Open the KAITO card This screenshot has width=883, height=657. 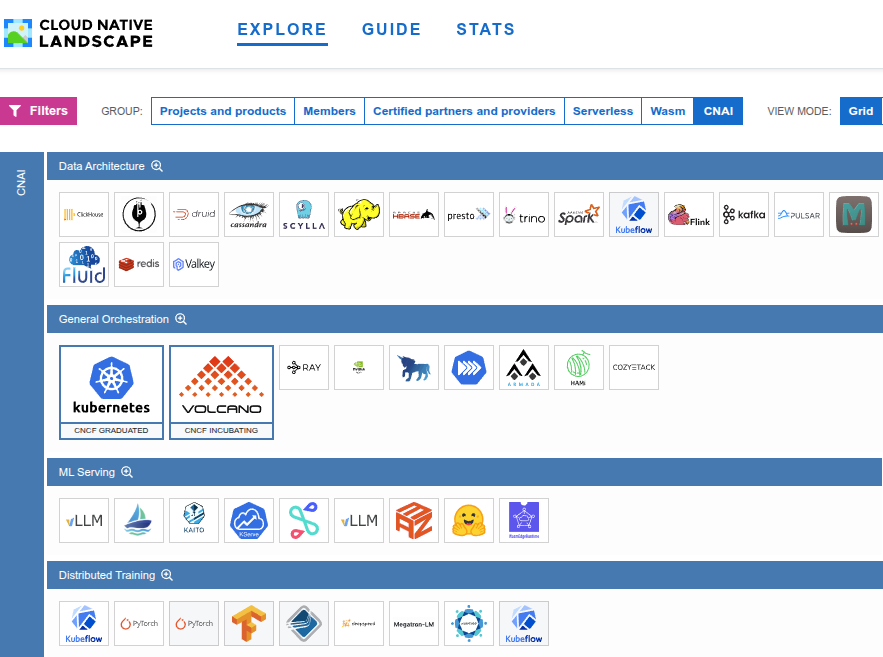(194, 521)
